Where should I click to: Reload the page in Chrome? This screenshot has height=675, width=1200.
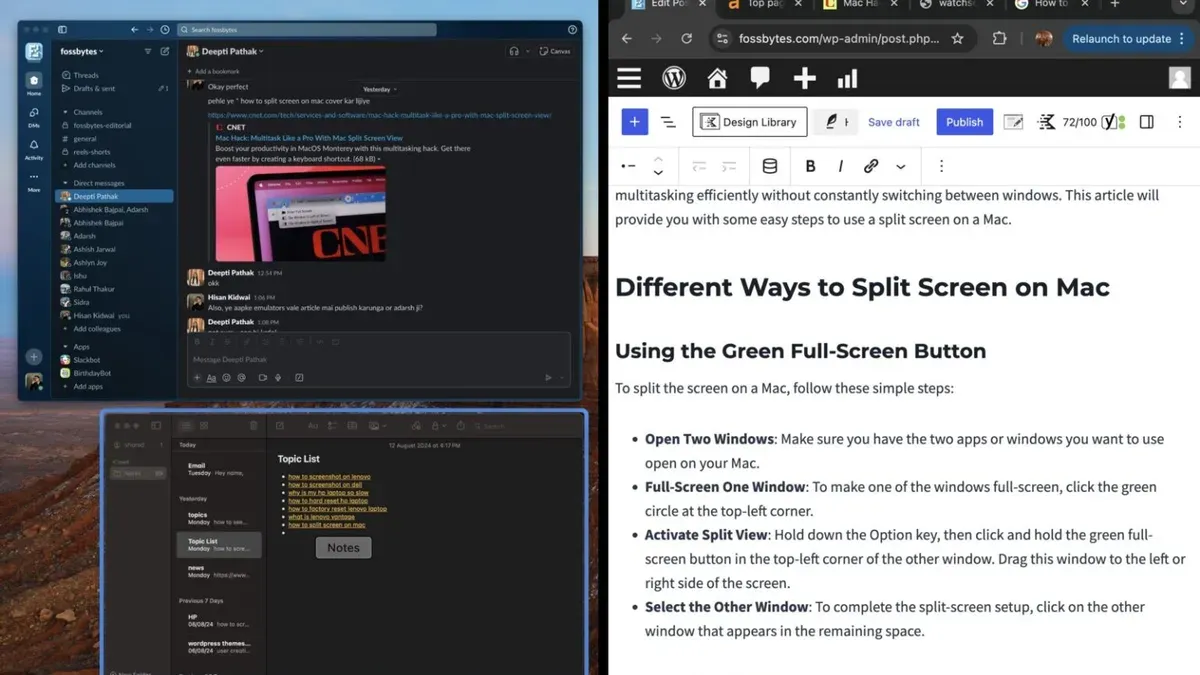pos(686,39)
